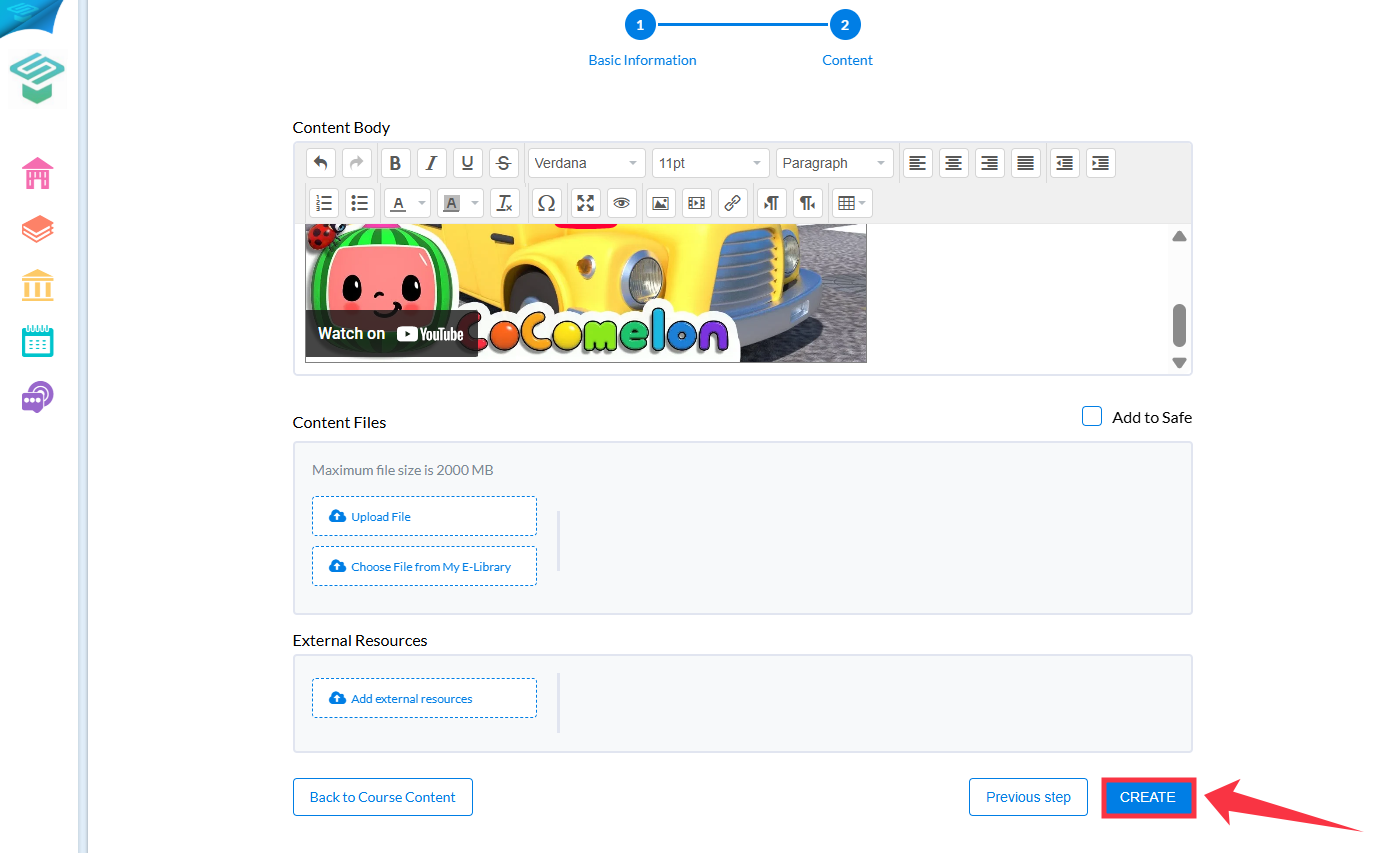Go to step 2 Content
The image size is (1385, 853).
[845, 25]
